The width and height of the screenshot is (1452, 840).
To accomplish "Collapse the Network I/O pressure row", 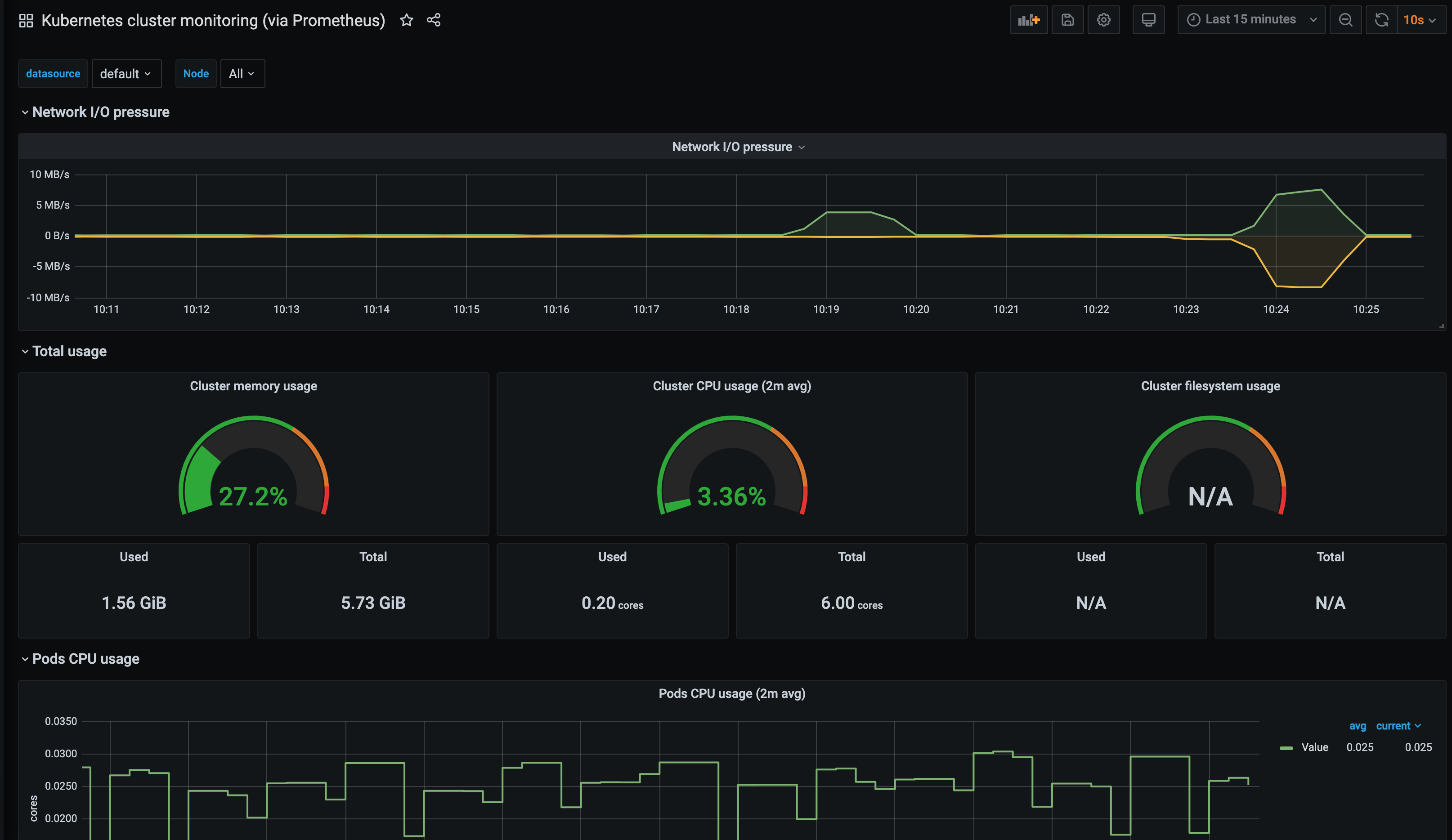I will (25, 112).
